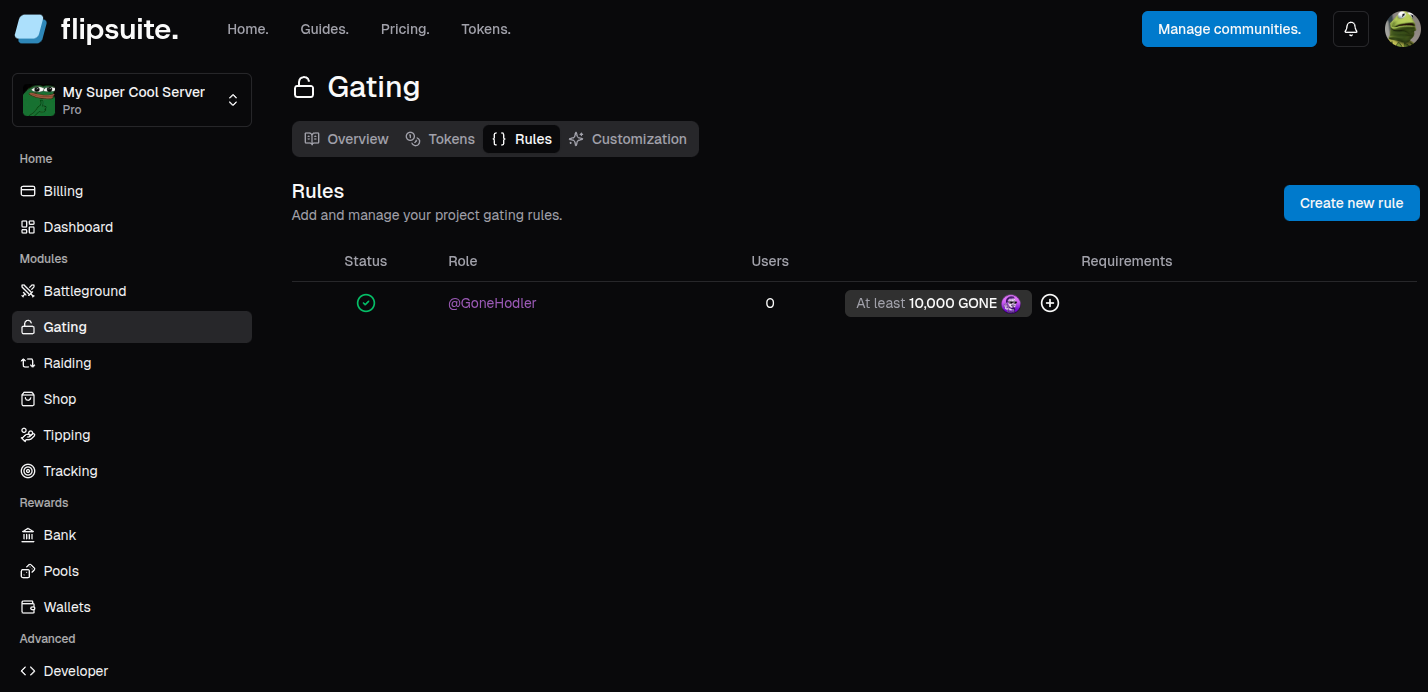Screen dimensions: 1428x692
Task: Click the Tokens coins icon
Action: pos(413,139)
